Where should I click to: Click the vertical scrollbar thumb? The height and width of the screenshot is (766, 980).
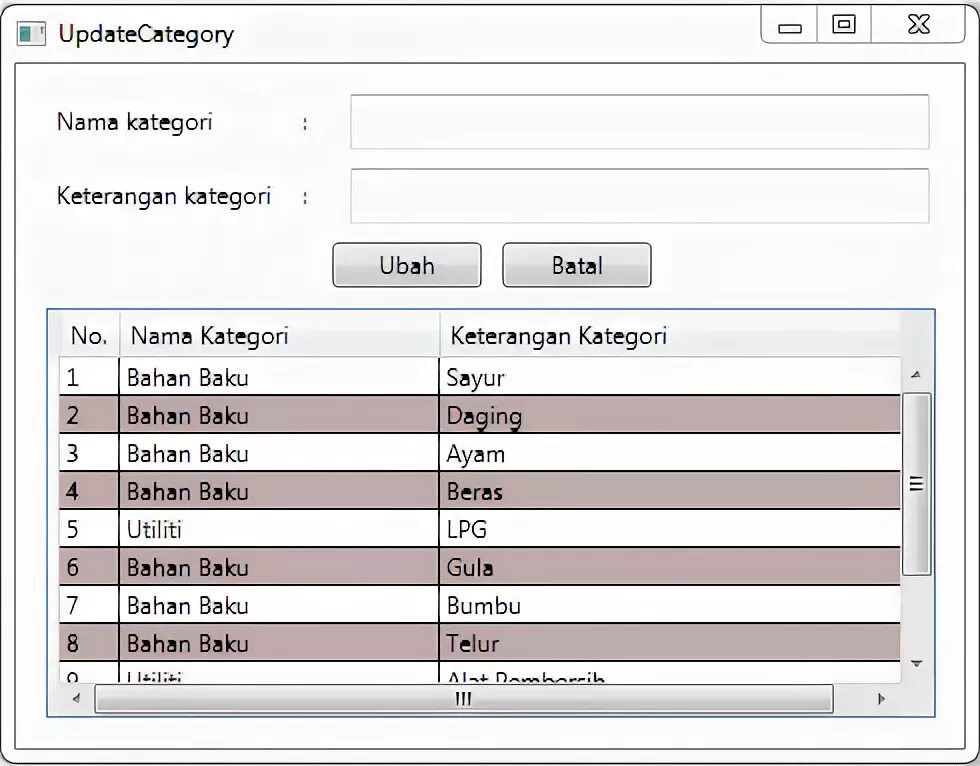point(916,484)
